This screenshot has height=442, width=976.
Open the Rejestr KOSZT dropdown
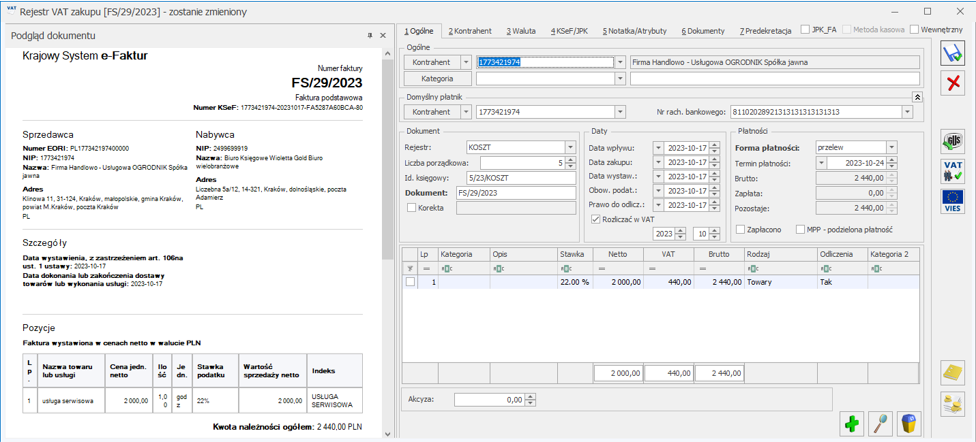point(570,148)
